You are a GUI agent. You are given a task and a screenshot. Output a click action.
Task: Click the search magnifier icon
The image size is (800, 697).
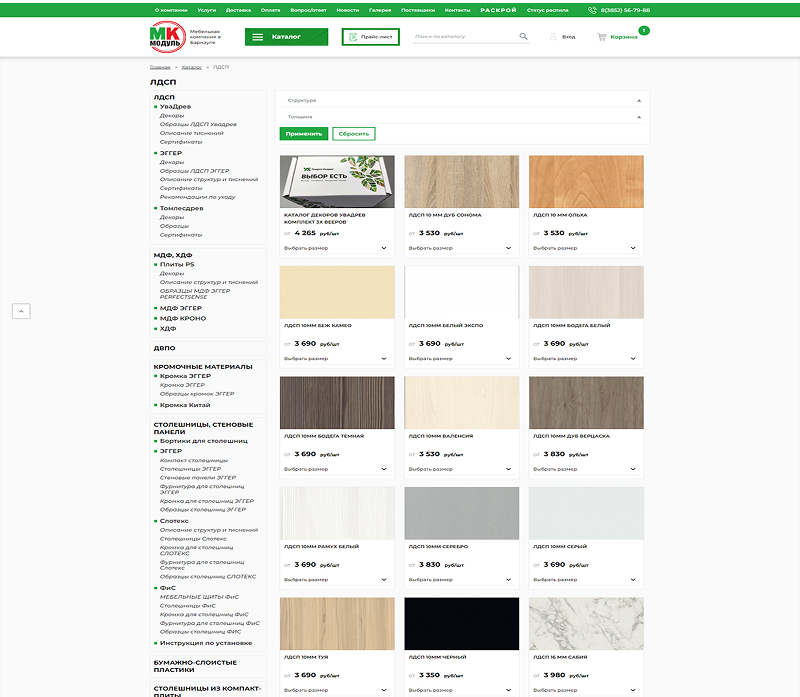click(x=523, y=37)
